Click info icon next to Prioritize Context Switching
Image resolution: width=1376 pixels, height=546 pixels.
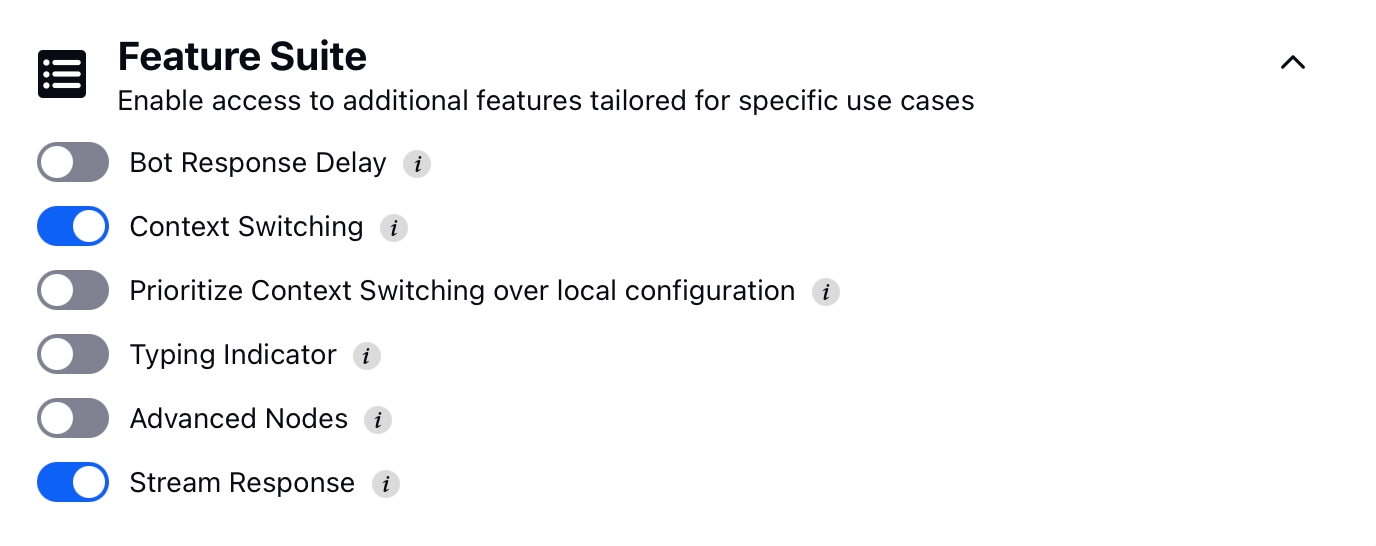tap(826, 292)
